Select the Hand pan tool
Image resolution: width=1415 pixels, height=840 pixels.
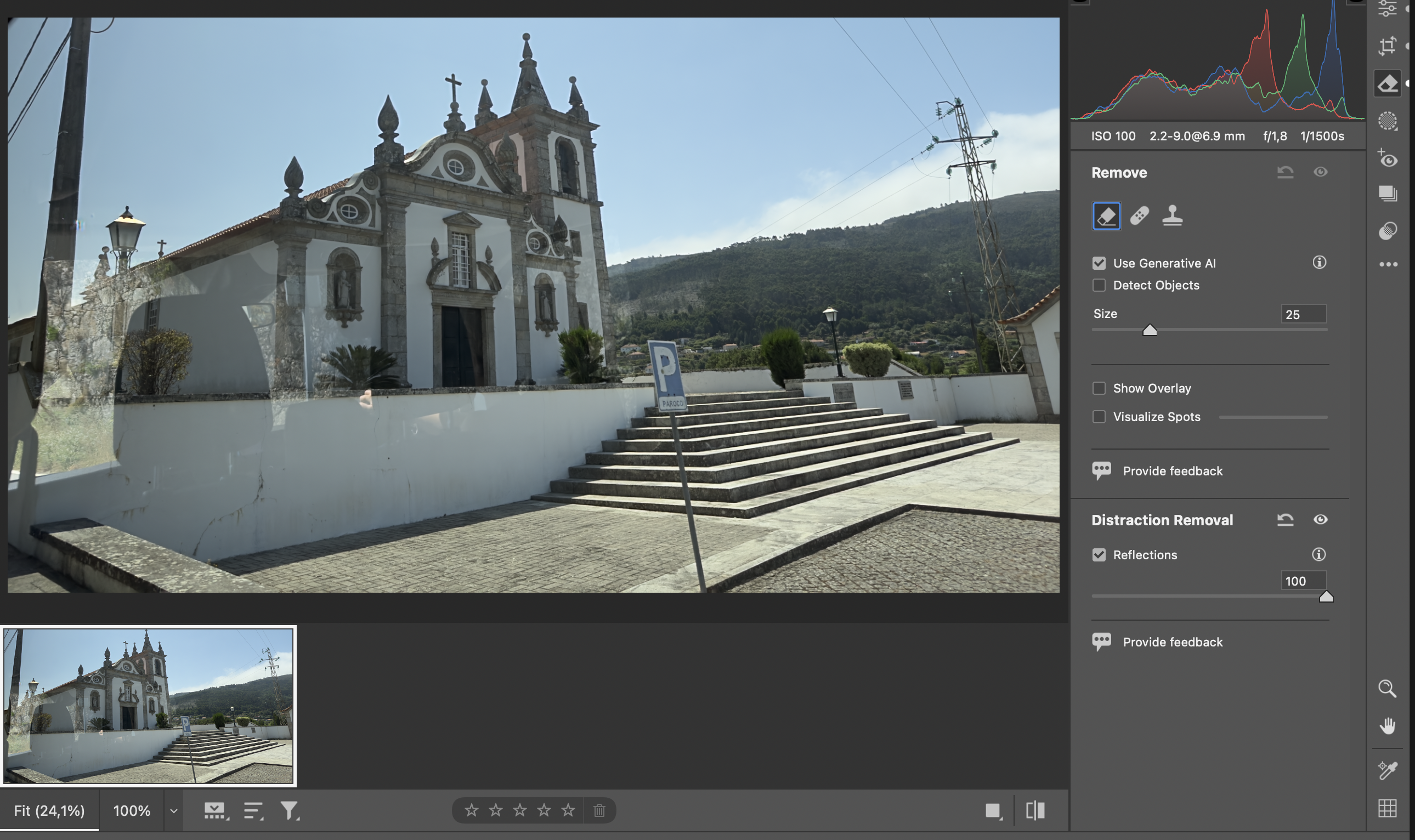(x=1386, y=725)
